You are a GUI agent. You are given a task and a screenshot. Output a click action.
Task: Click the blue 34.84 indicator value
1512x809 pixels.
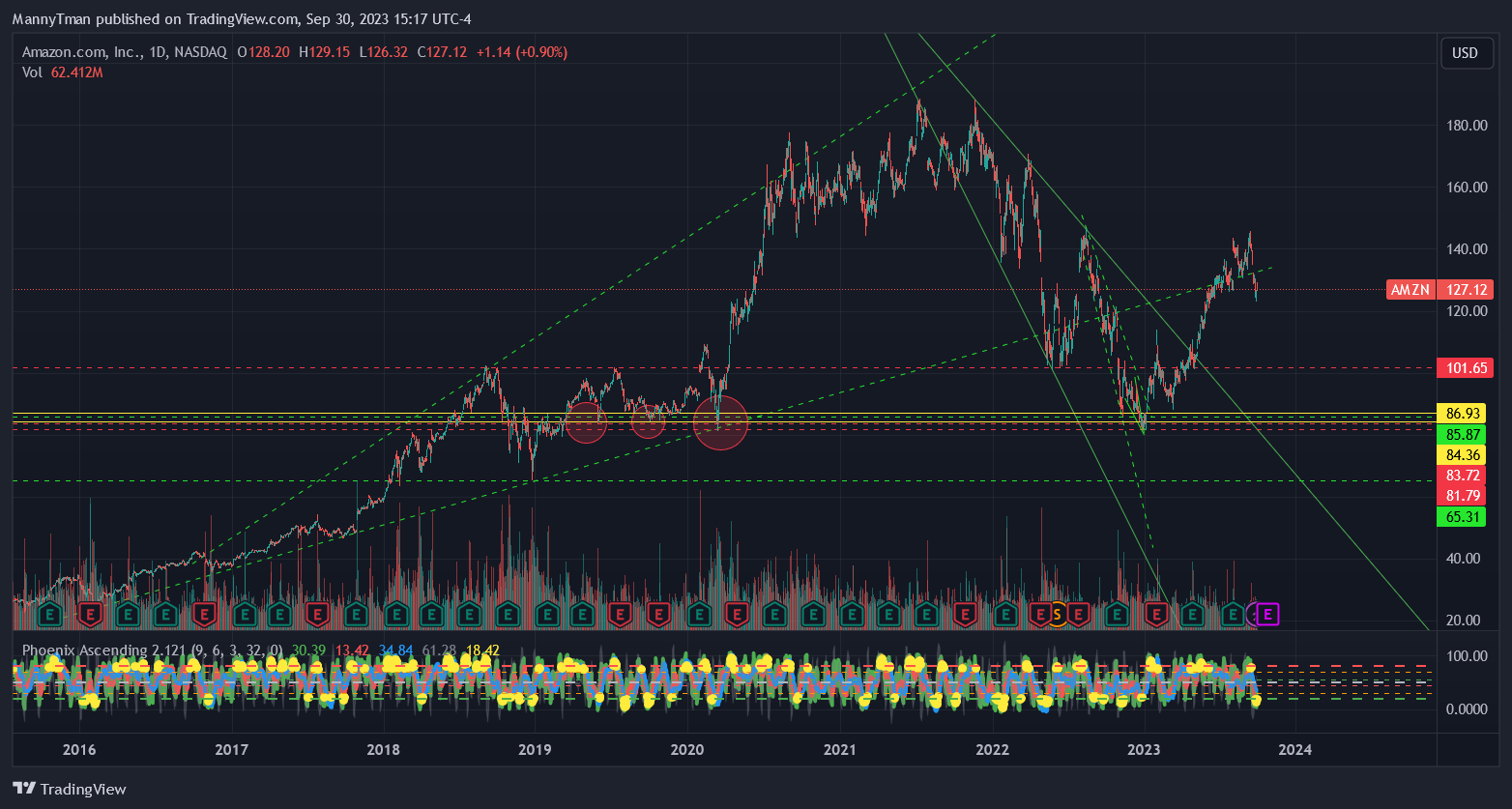click(396, 650)
